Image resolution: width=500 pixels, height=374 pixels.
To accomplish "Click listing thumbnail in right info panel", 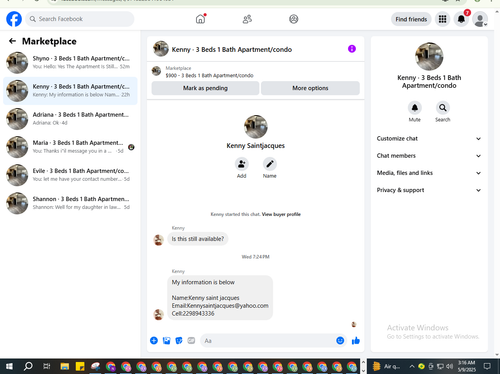I will pyautogui.click(x=429, y=56).
